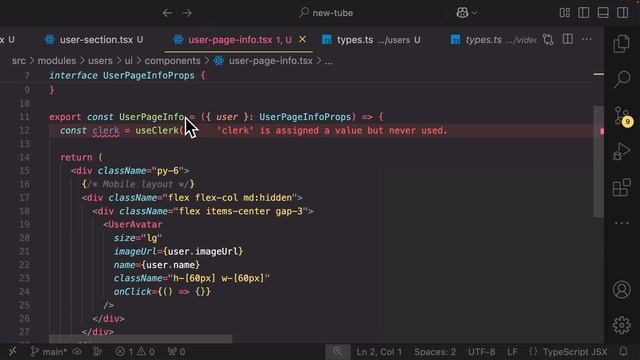Expand the breadcrumb ellipsis symbol list
640x360 pixels.
pyautogui.click(x=329, y=61)
